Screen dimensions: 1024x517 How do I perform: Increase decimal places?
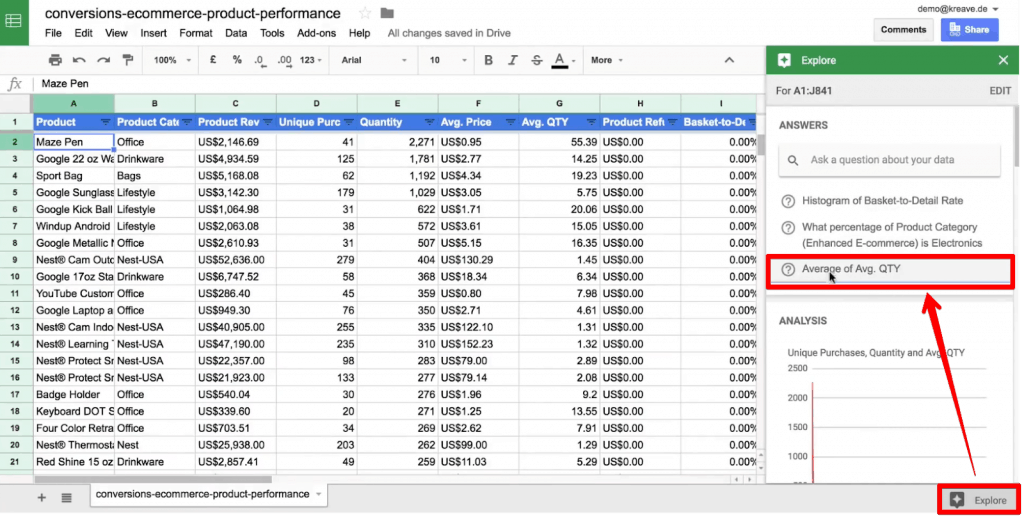click(x=285, y=60)
